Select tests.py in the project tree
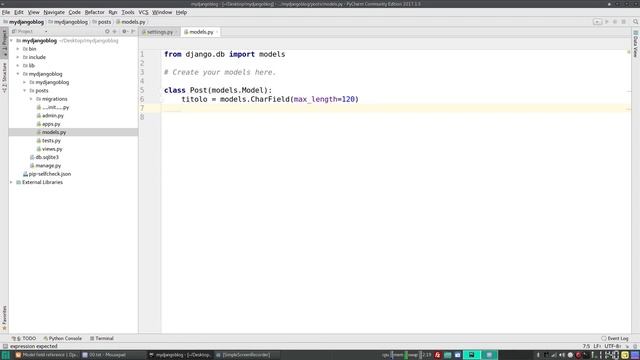 [x=49, y=140]
